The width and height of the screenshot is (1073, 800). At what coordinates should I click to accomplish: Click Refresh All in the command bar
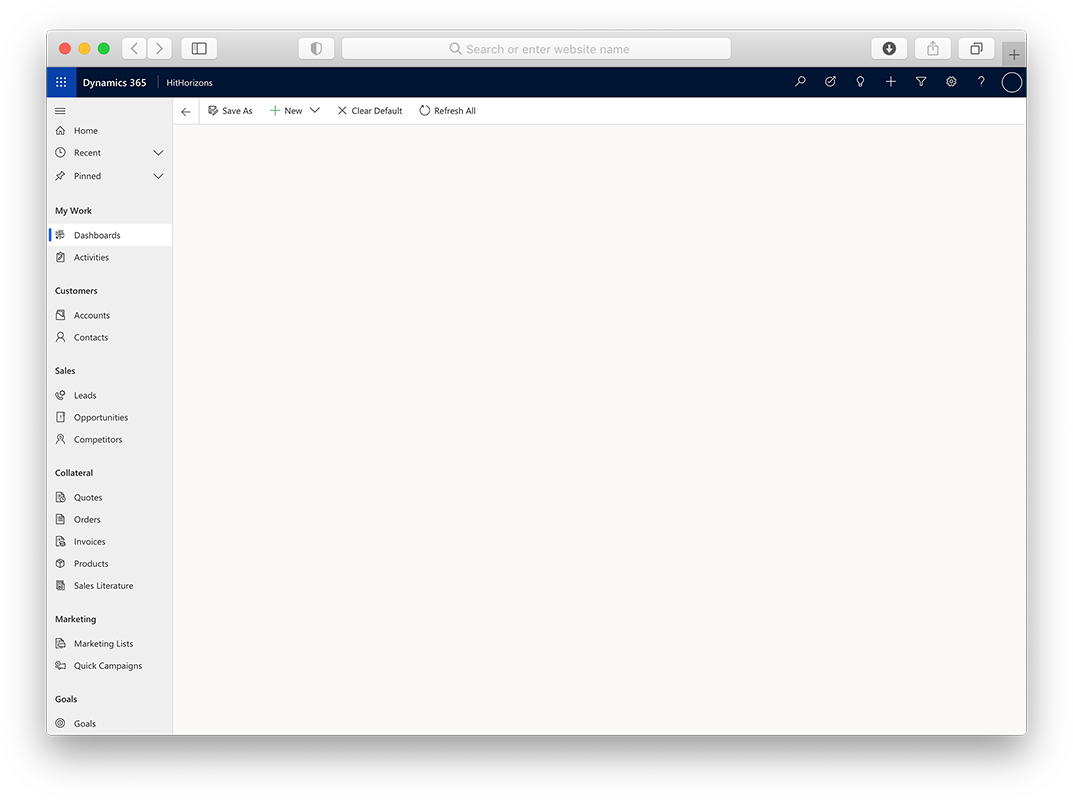click(x=448, y=111)
